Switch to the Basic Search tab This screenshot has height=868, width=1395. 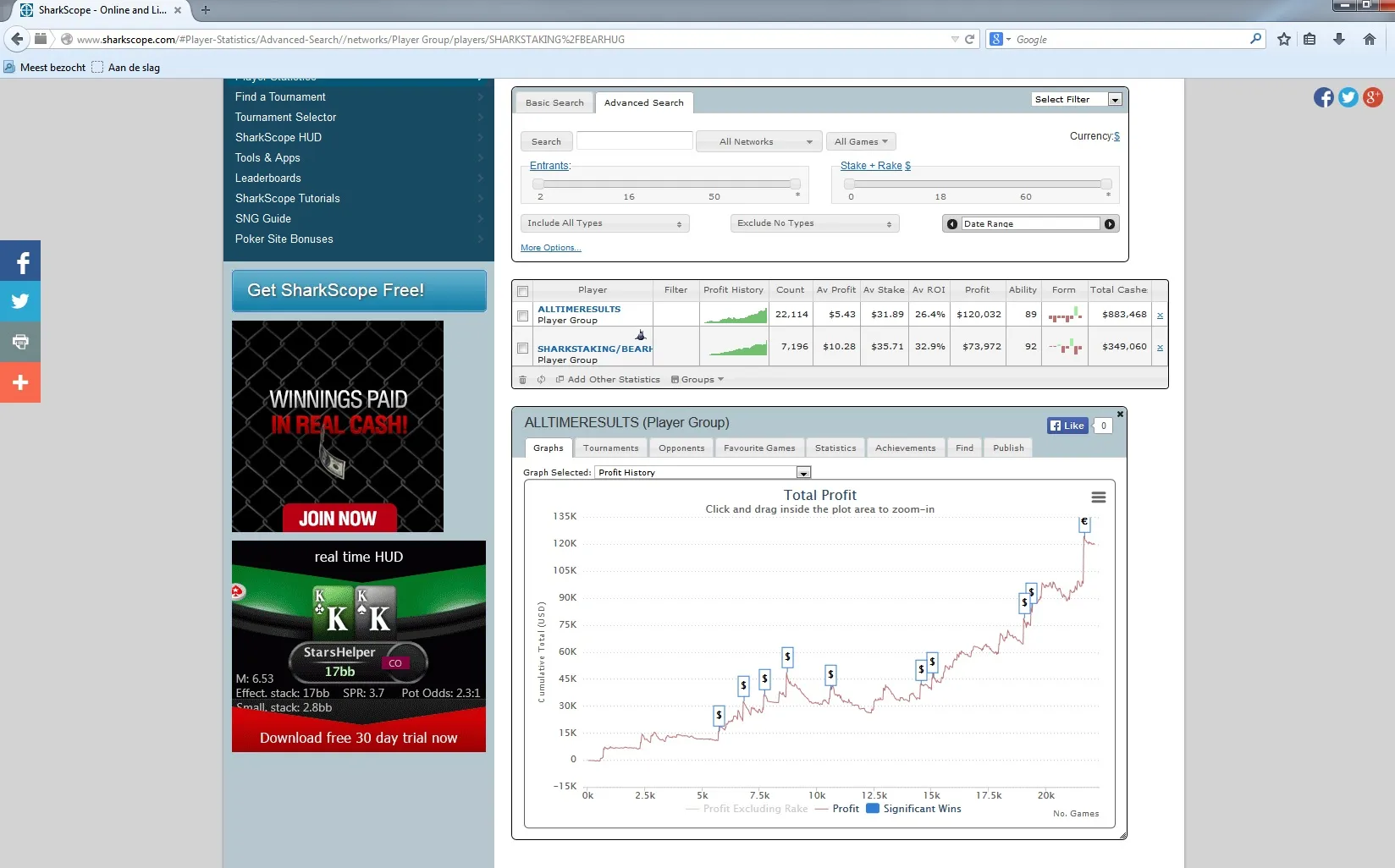click(554, 102)
